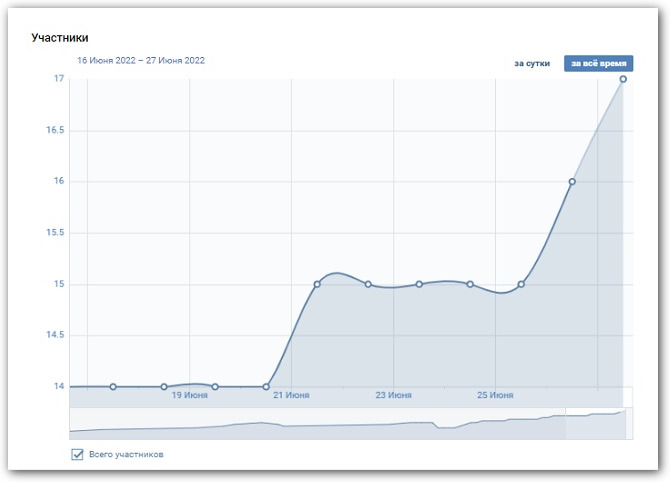Select the "за всё время" tab

598,62
